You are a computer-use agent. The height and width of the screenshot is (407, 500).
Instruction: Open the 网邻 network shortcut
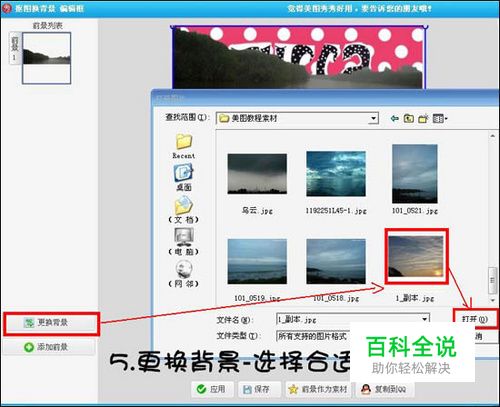point(184,273)
